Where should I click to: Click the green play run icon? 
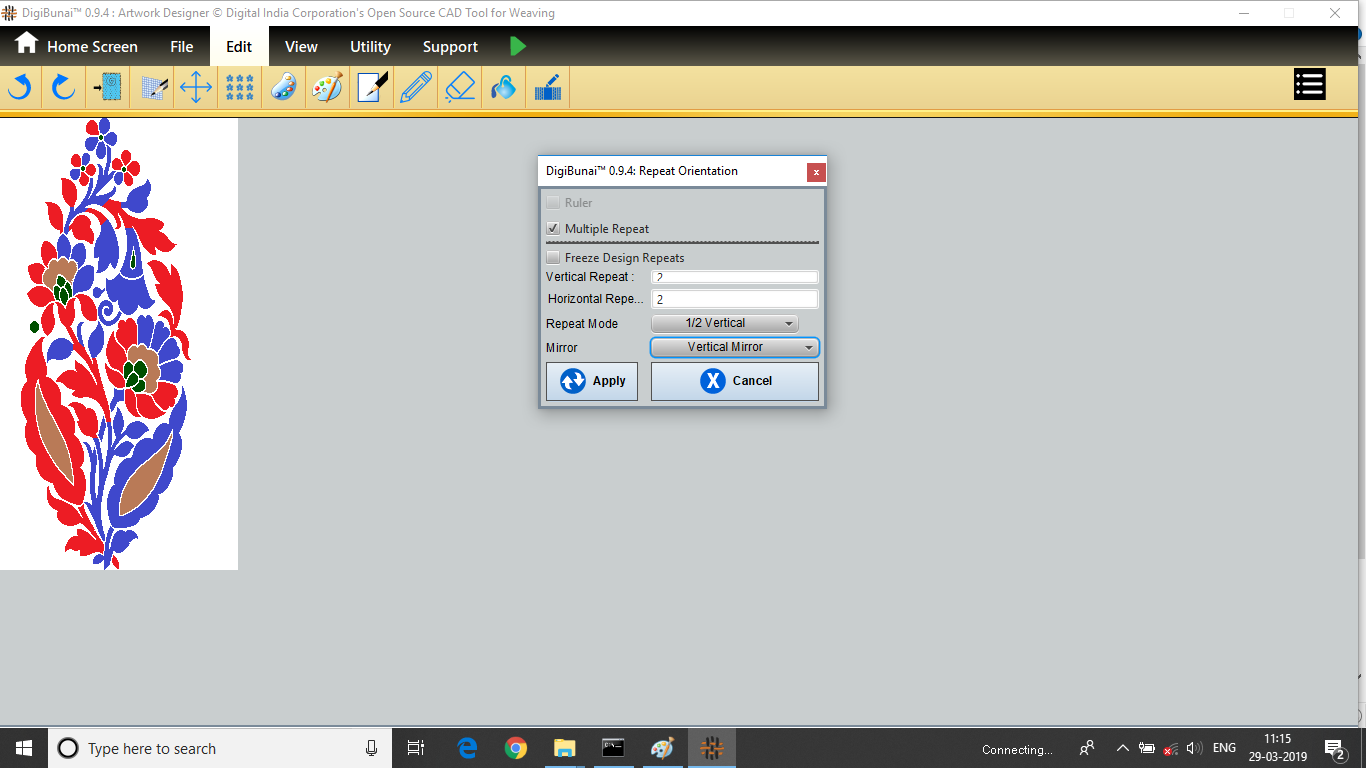pyautogui.click(x=517, y=46)
